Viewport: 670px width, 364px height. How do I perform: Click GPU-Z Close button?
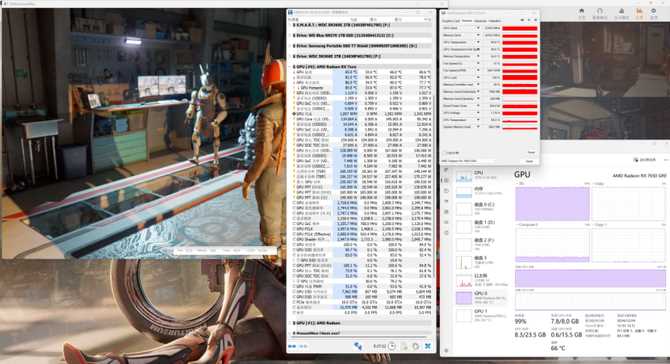point(529,161)
